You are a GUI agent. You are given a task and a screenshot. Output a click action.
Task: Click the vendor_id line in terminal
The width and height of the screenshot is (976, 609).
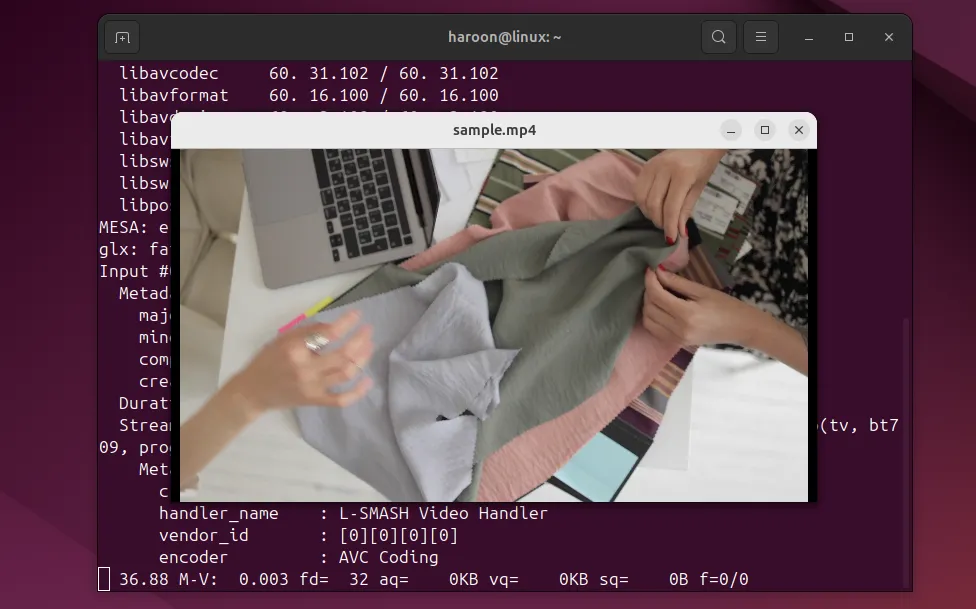pyautogui.click(x=308, y=536)
